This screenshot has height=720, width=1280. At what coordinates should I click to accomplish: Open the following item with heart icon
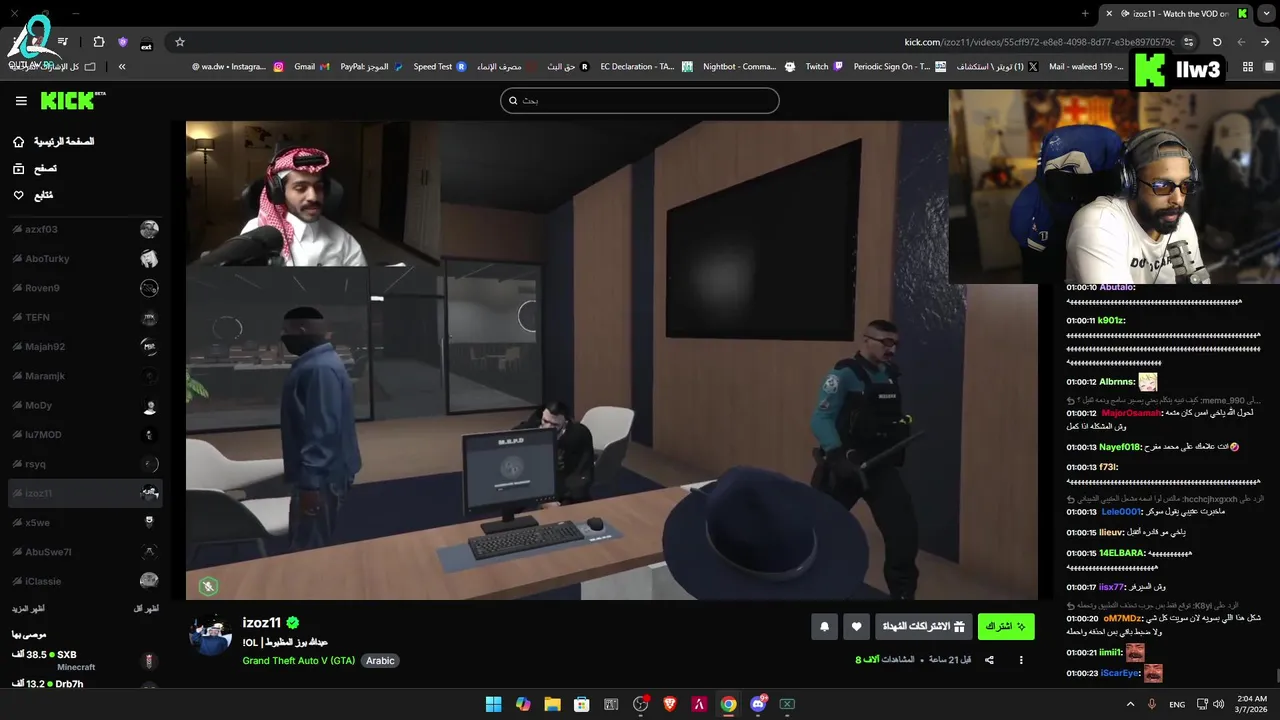tap(33, 196)
